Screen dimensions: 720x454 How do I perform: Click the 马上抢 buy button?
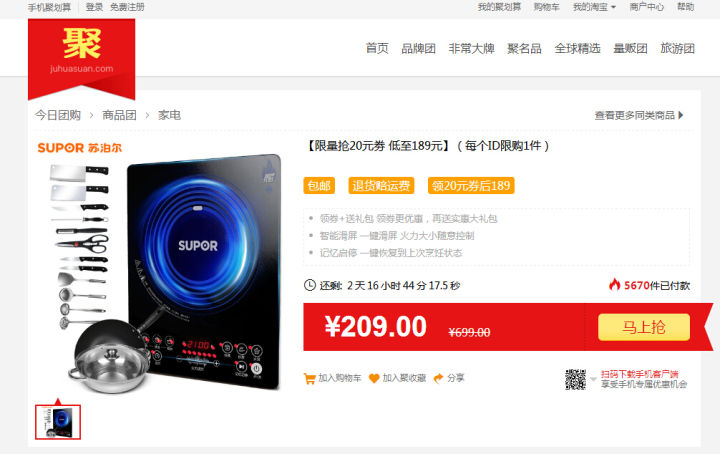644,327
